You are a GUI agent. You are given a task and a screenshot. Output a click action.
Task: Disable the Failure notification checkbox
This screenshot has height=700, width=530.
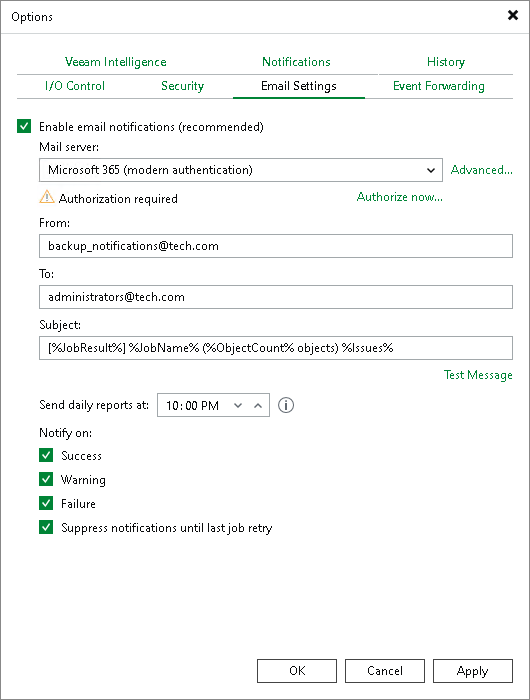tap(46, 503)
